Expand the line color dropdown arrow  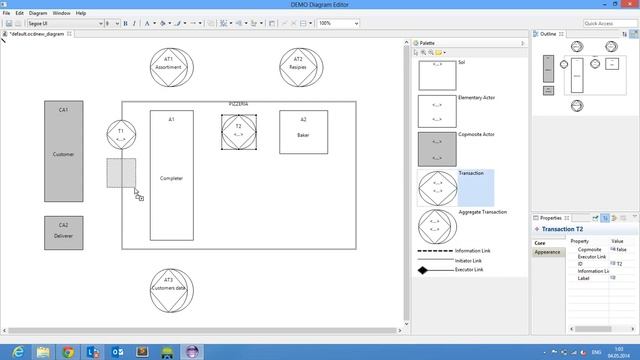pos(185,24)
